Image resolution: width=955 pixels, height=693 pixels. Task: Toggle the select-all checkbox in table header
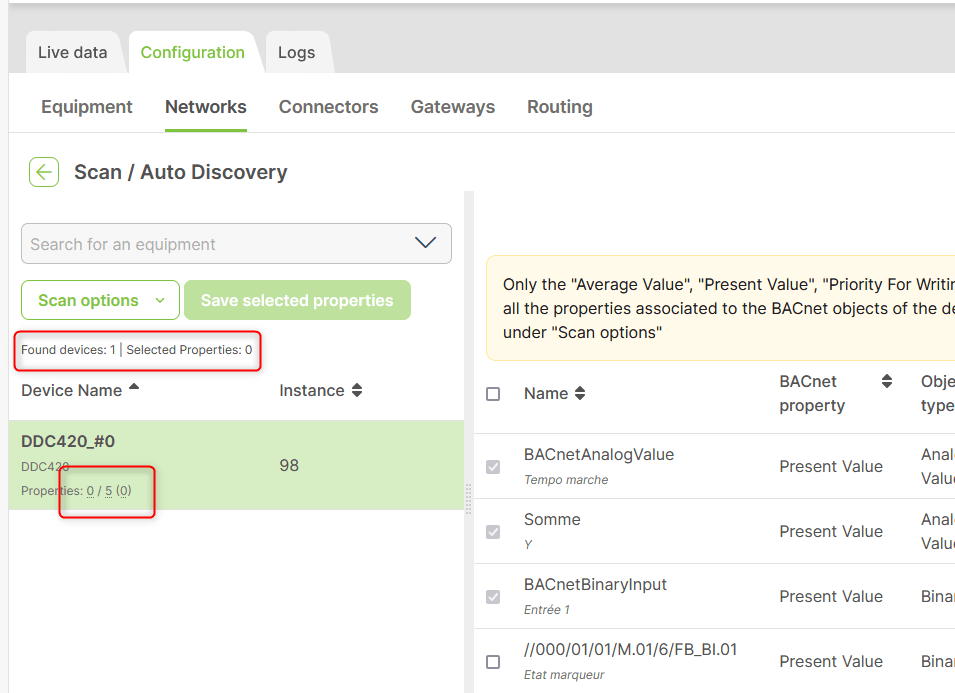tap(493, 394)
